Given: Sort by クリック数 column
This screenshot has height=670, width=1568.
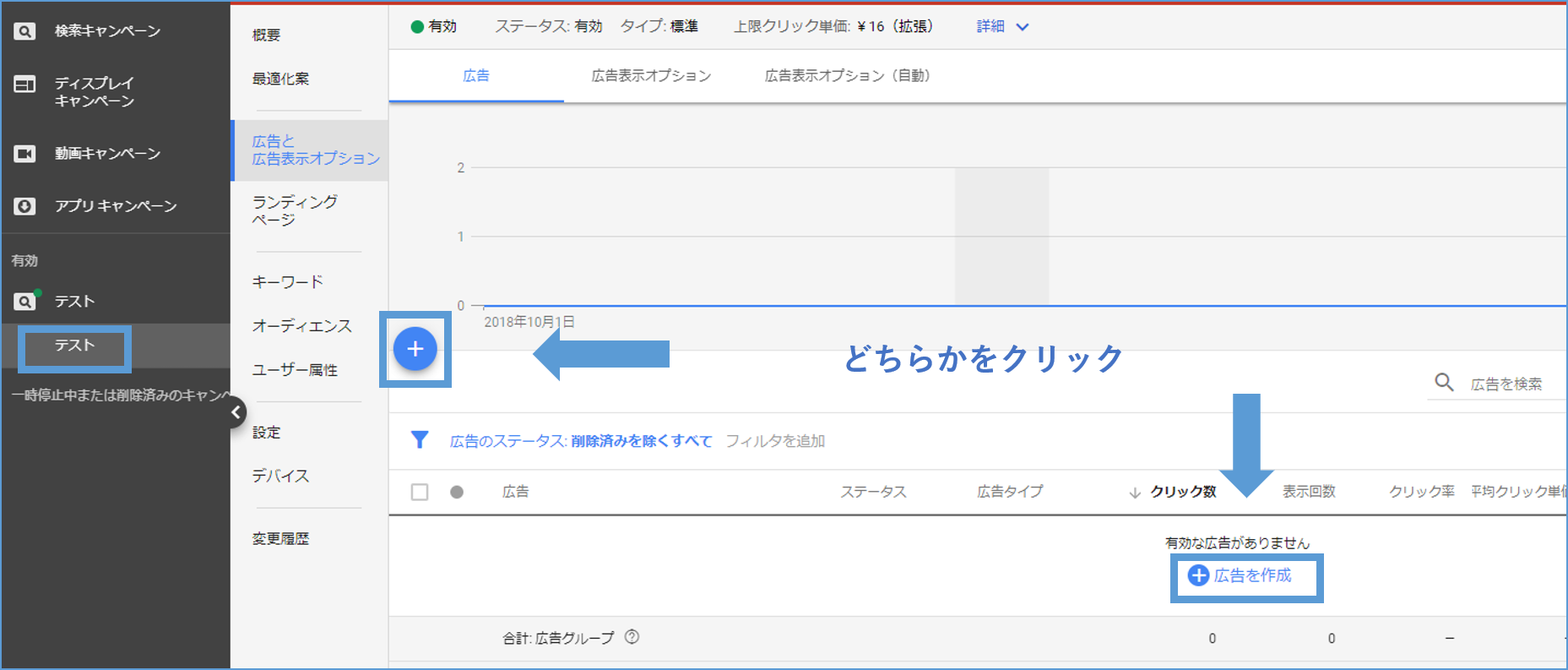Looking at the screenshot, I should tap(1182, 492).
